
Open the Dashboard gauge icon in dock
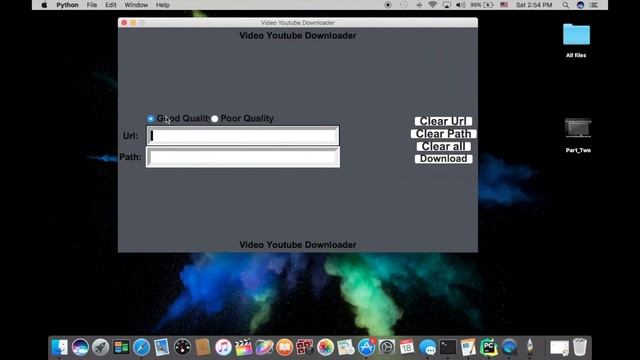pos(182,347)
